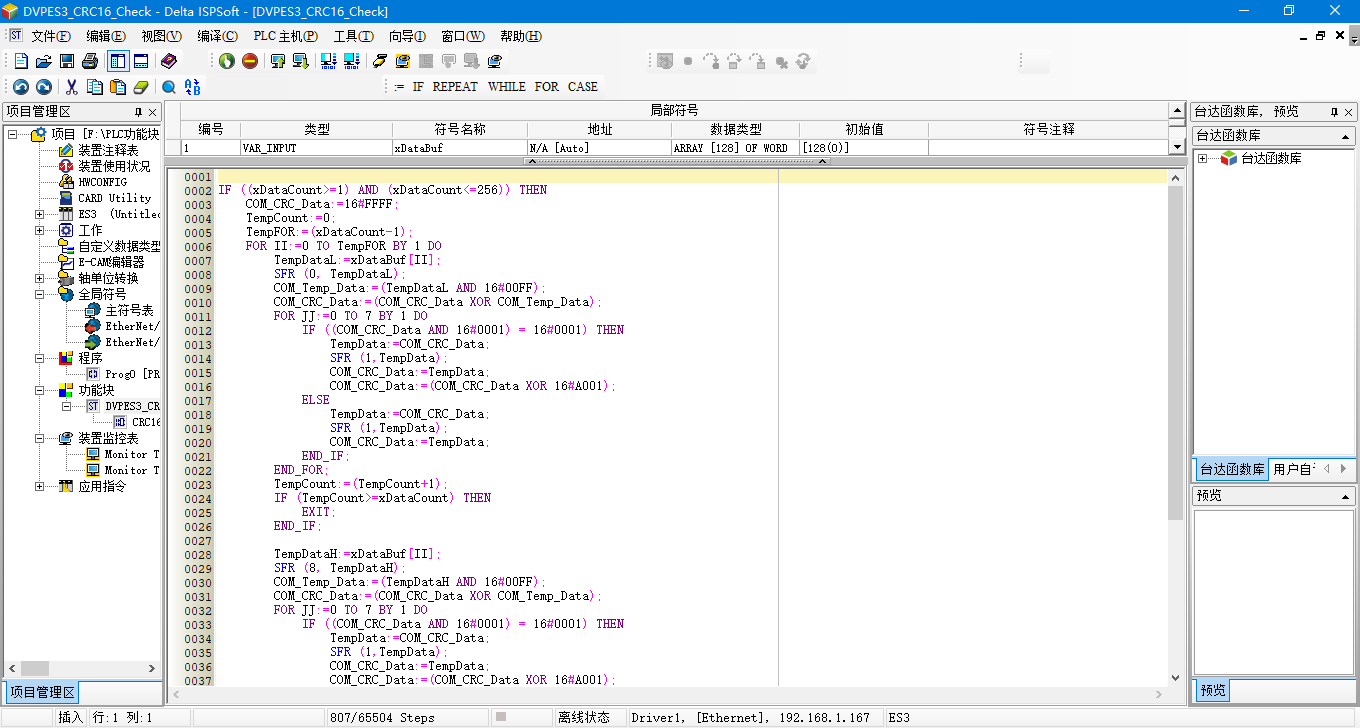Click the red Stop PLC icon
This screenshot has height=728, width=1360.
250,61
